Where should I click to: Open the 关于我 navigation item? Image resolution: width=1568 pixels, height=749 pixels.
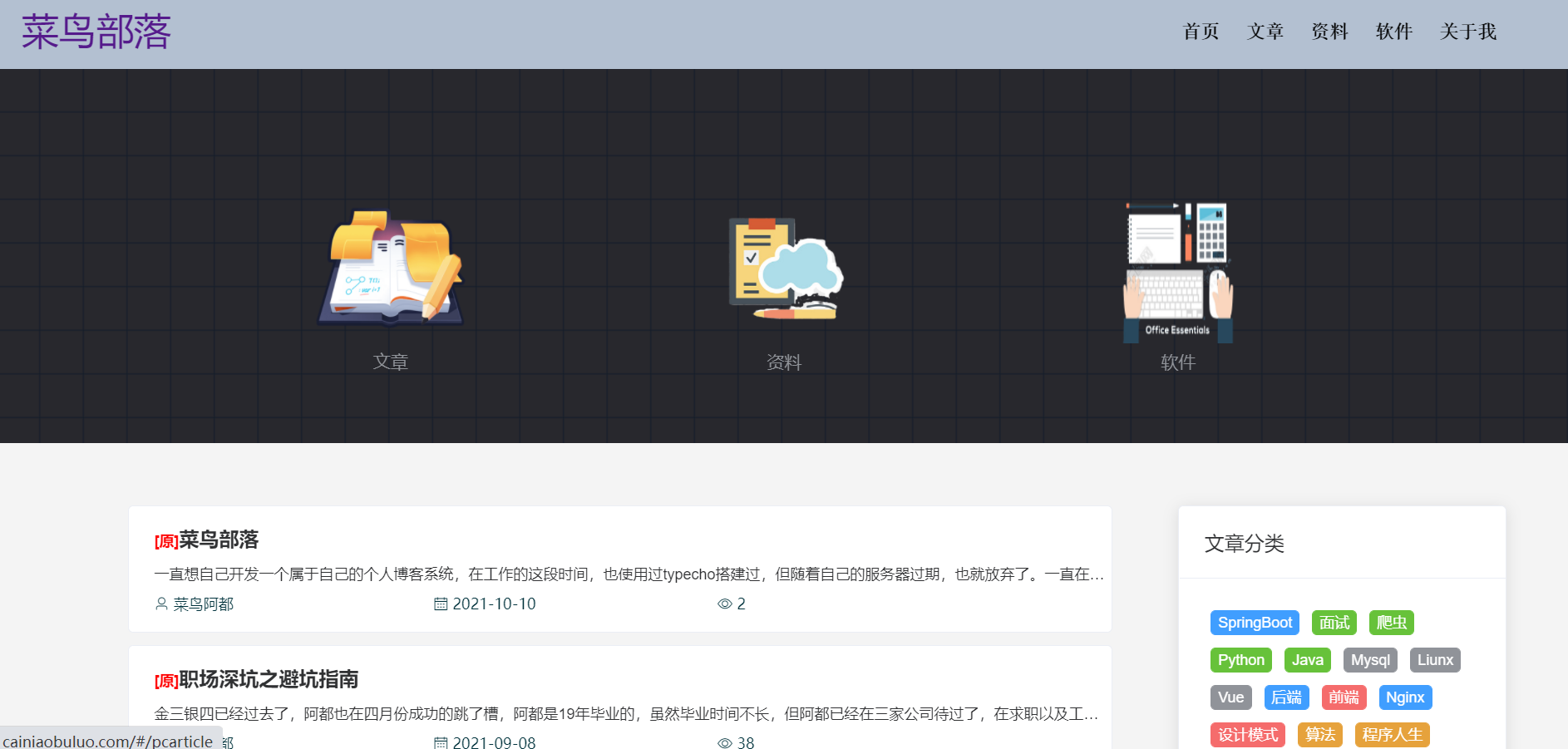coord(1468,32)
